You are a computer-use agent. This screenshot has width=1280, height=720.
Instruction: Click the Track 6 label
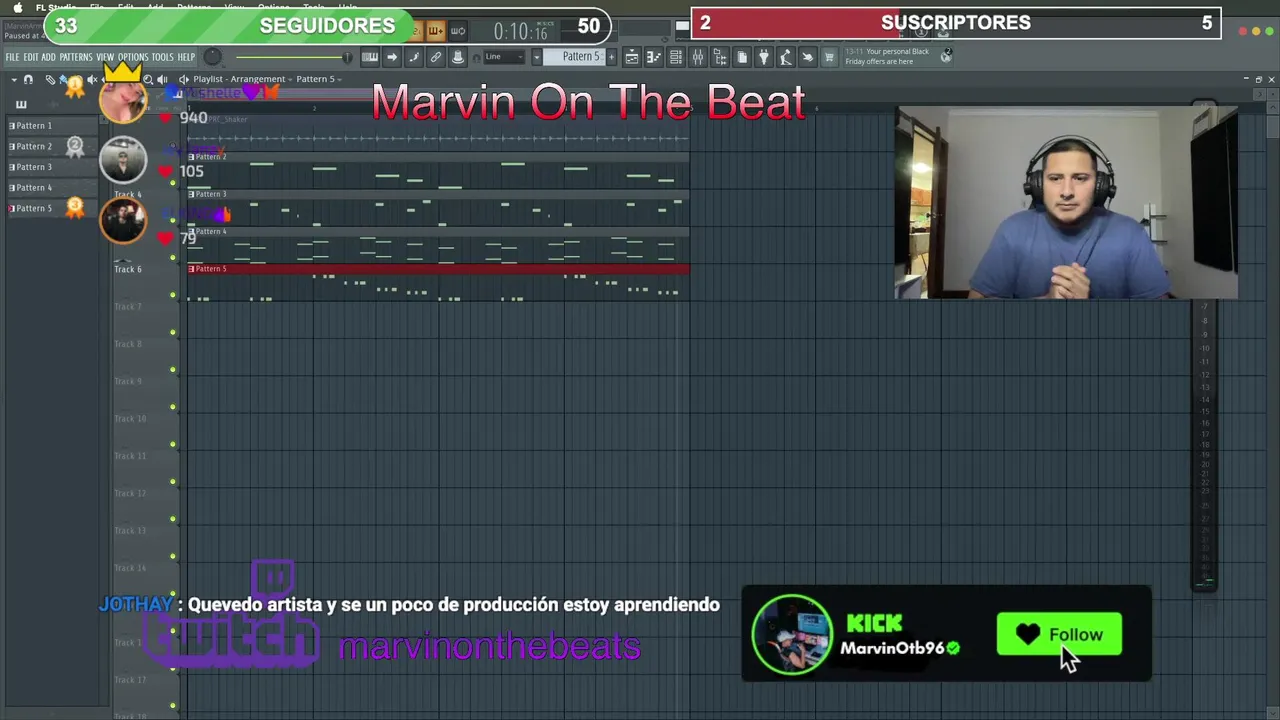[127, 269]
